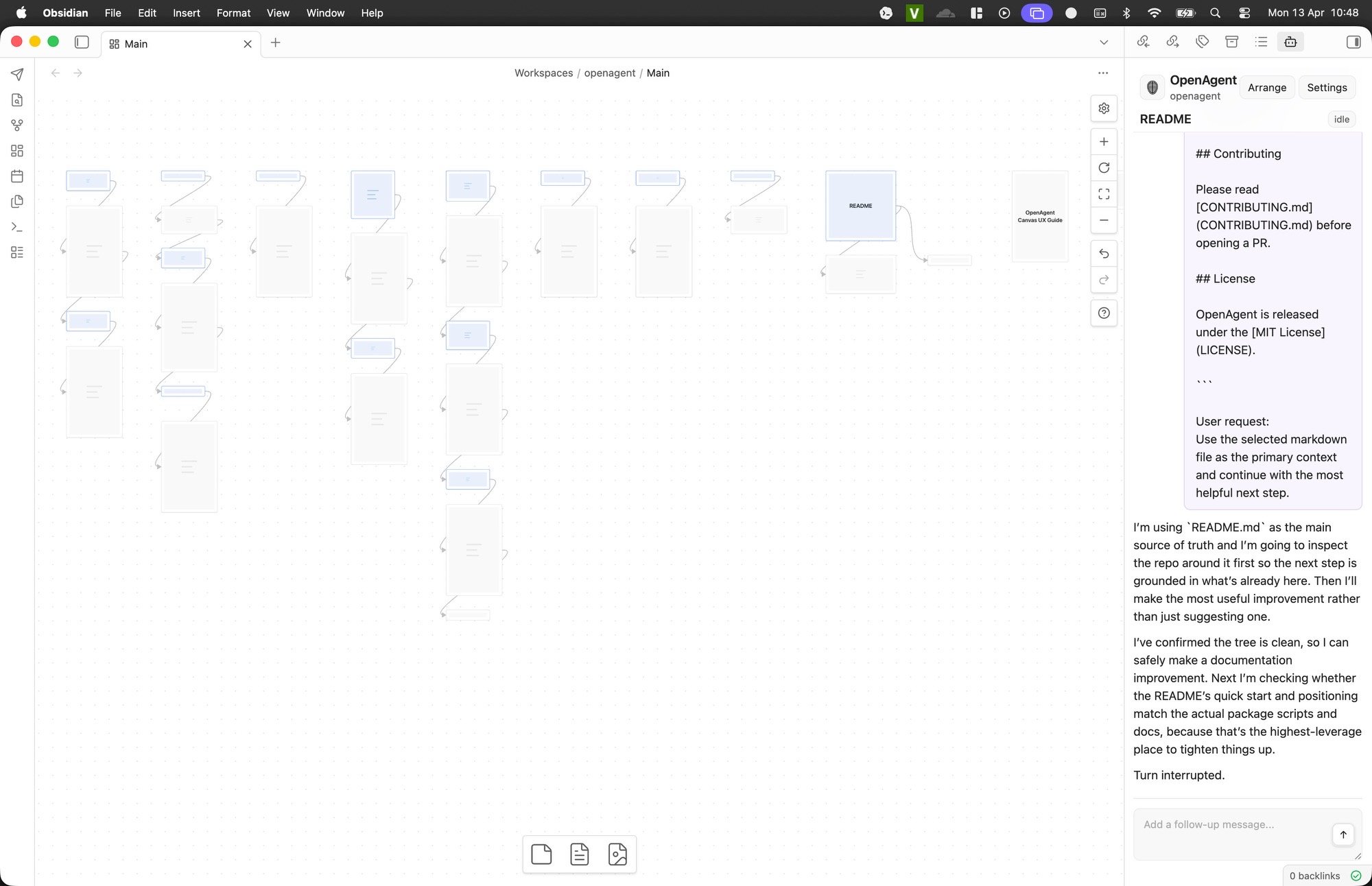The width and height of the screenshot is (1372, 886).
Task: Open more options menu for Main
Action: [x=1103, y=73]
